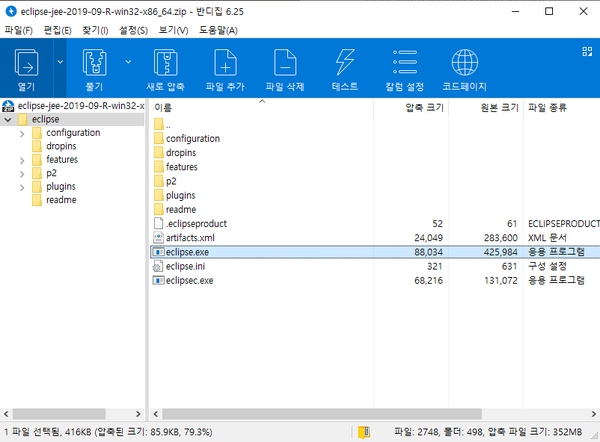
Task: Open dropdown arrow next to 풀기
Action: tap(128, 61)
